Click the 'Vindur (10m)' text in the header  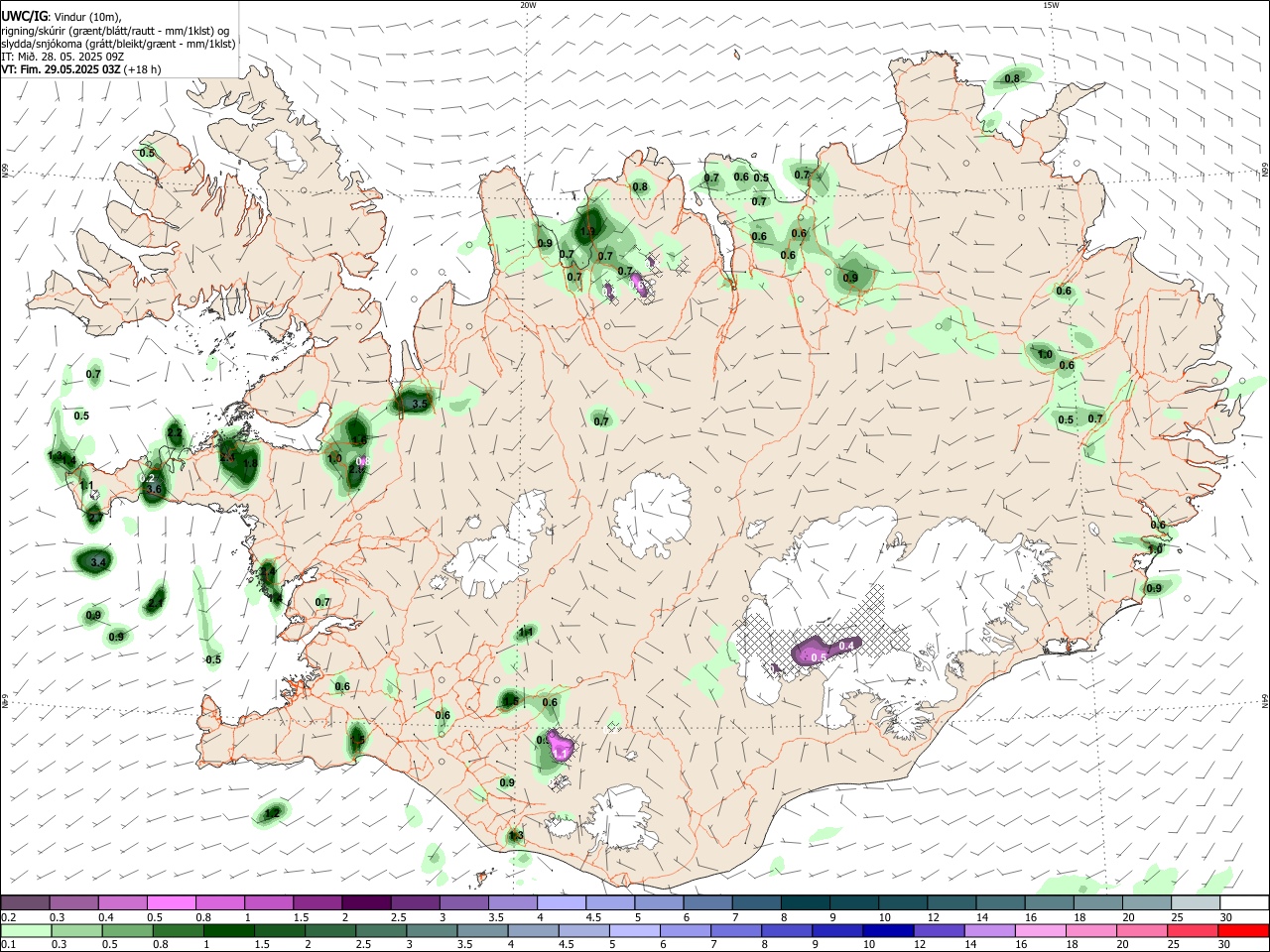[86, 17]
